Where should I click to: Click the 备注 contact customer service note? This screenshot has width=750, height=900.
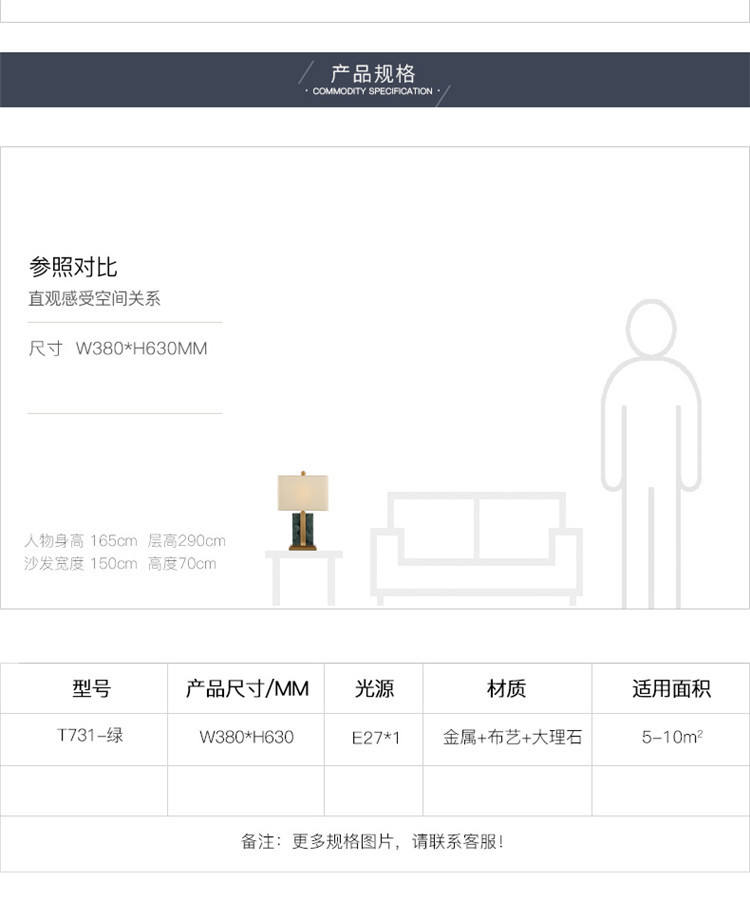pyautogui.click(x=373, y=842)
